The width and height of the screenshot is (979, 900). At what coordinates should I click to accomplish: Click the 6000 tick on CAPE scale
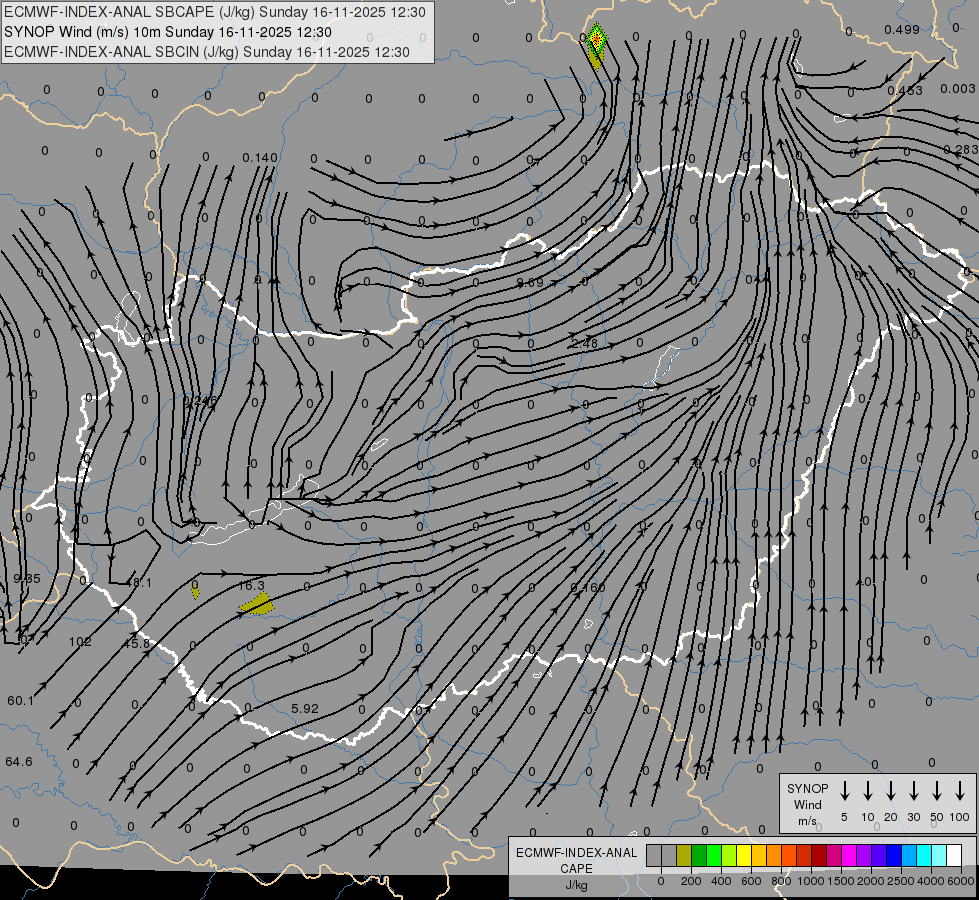961,881
